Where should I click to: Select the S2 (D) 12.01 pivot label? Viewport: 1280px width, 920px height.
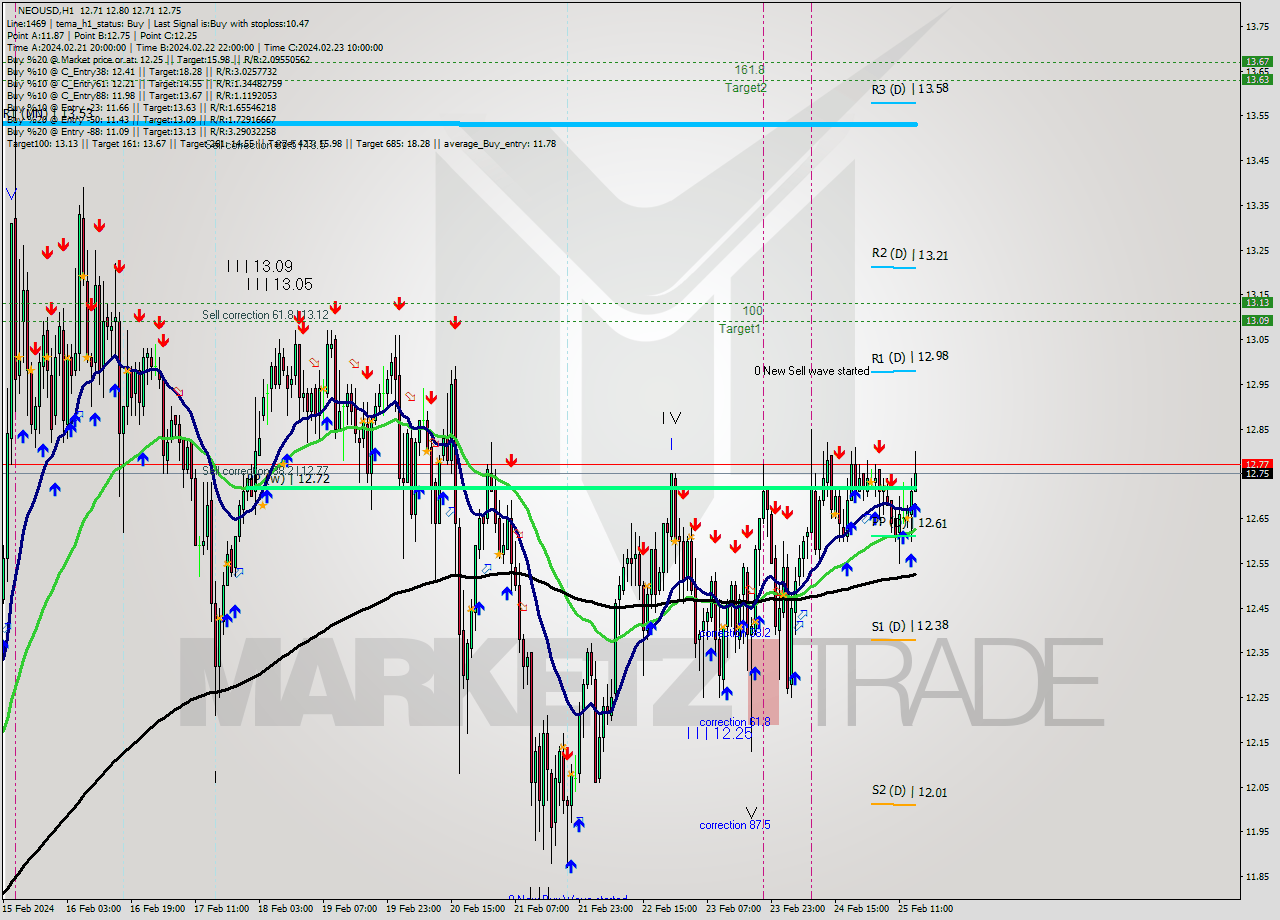[x=909, y=792]
